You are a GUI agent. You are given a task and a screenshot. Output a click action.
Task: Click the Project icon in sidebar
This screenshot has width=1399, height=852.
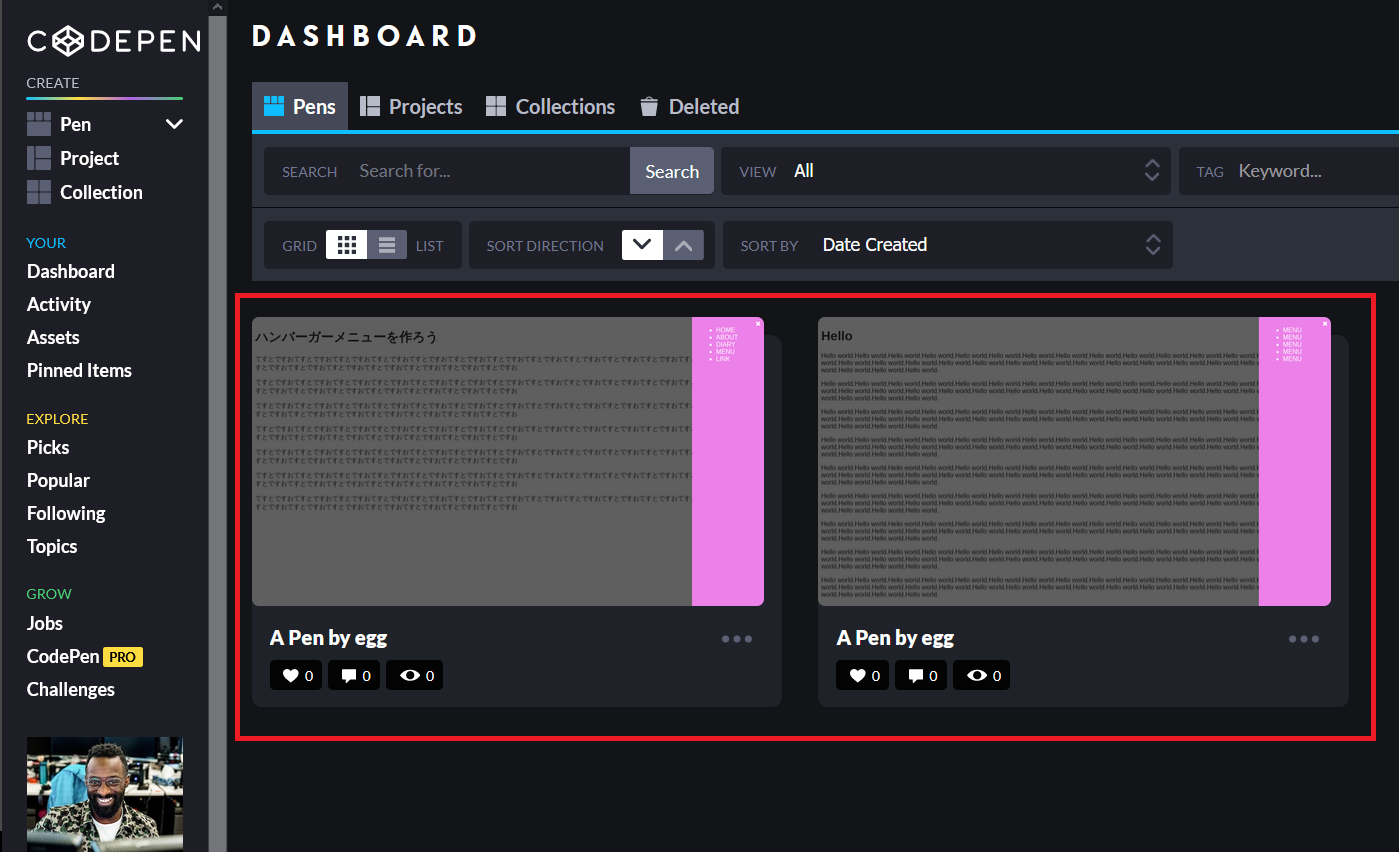coord(39,158)
